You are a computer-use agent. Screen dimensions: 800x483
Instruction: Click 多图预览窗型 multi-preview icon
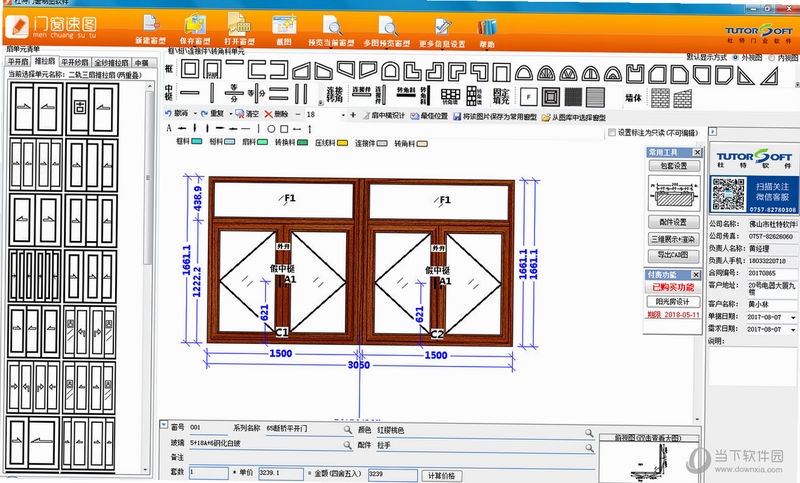click(387, 26)
